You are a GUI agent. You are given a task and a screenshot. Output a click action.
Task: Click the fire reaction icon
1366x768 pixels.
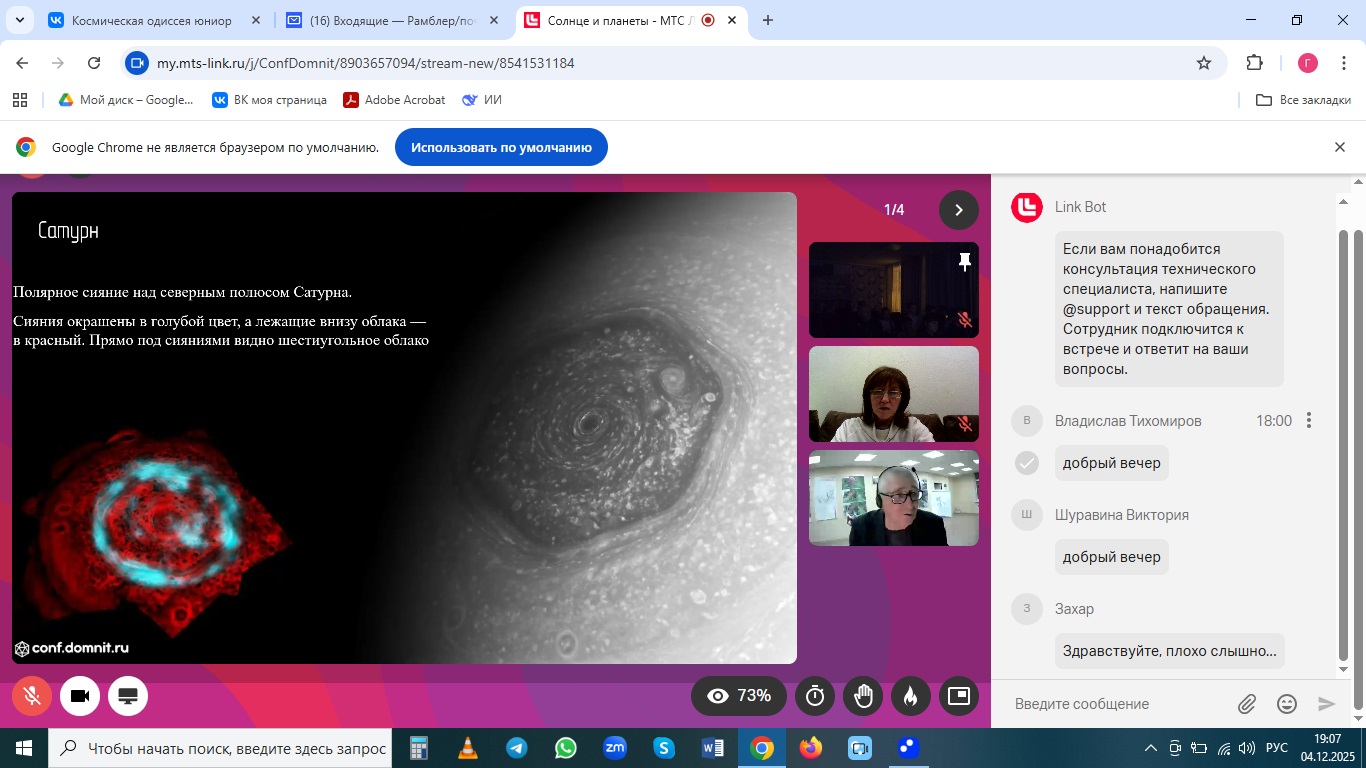911,696
